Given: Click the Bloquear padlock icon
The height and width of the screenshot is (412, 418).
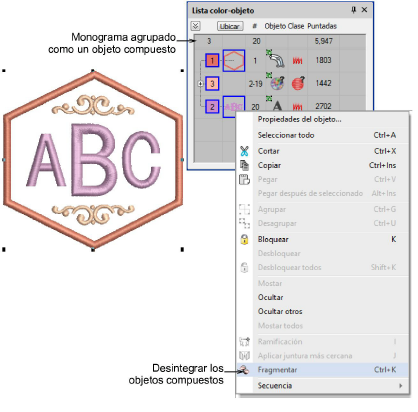Looking at the screenshot, I should point(244,239).
